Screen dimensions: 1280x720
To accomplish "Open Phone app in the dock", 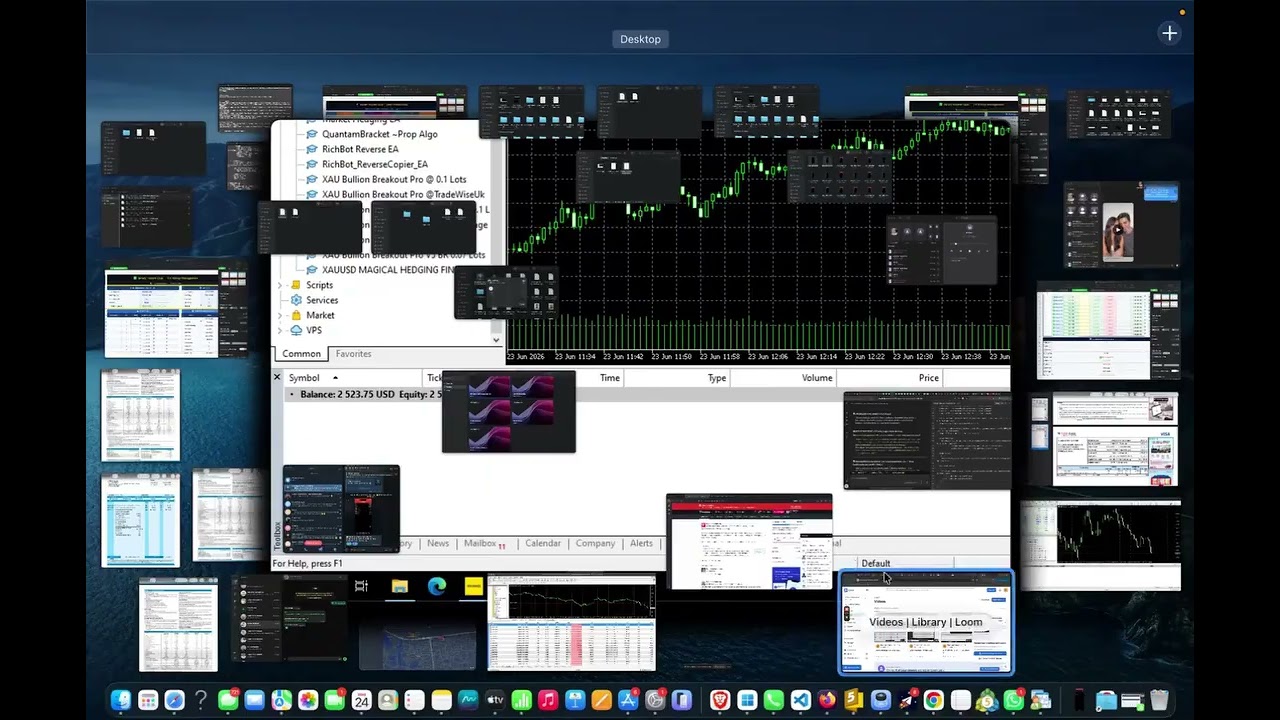I will 773,701.
